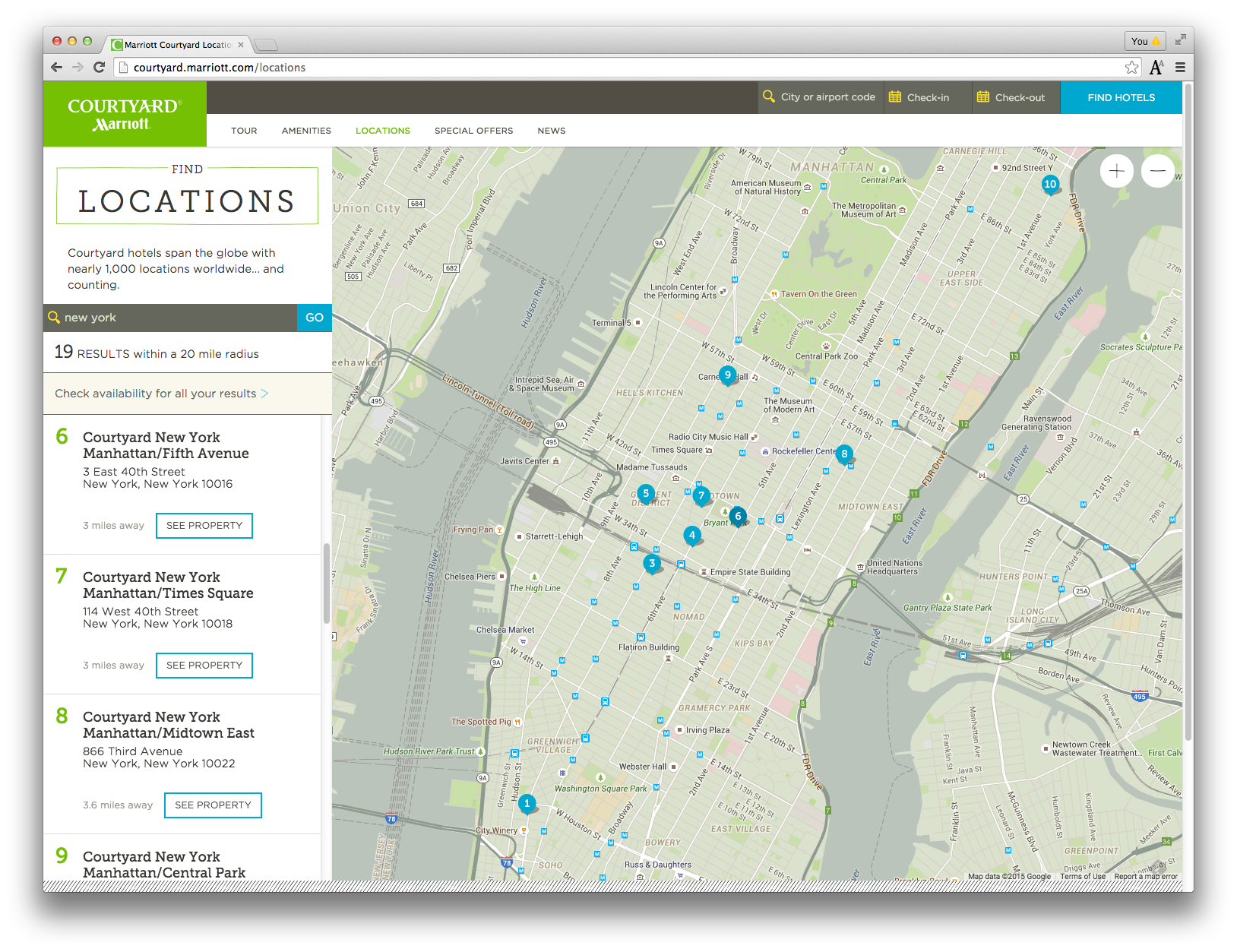Switch to the Marriott Courtyard Locations tab
This screenshot has height=952, width=1237.
pos(178,45)
